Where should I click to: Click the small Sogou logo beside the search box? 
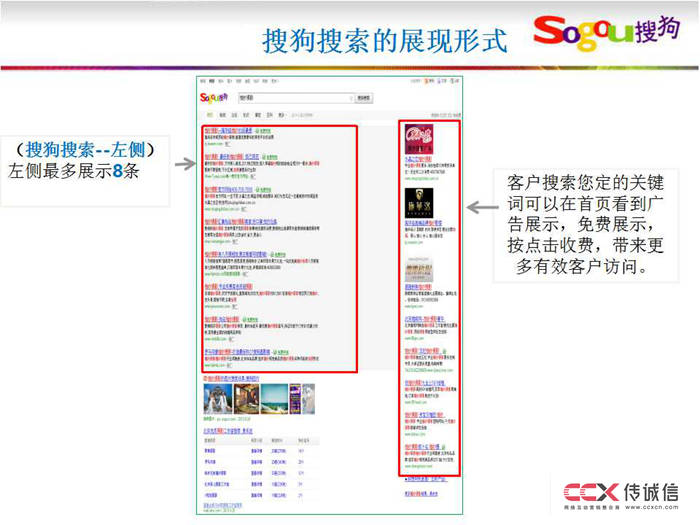(x=214, y=97)
